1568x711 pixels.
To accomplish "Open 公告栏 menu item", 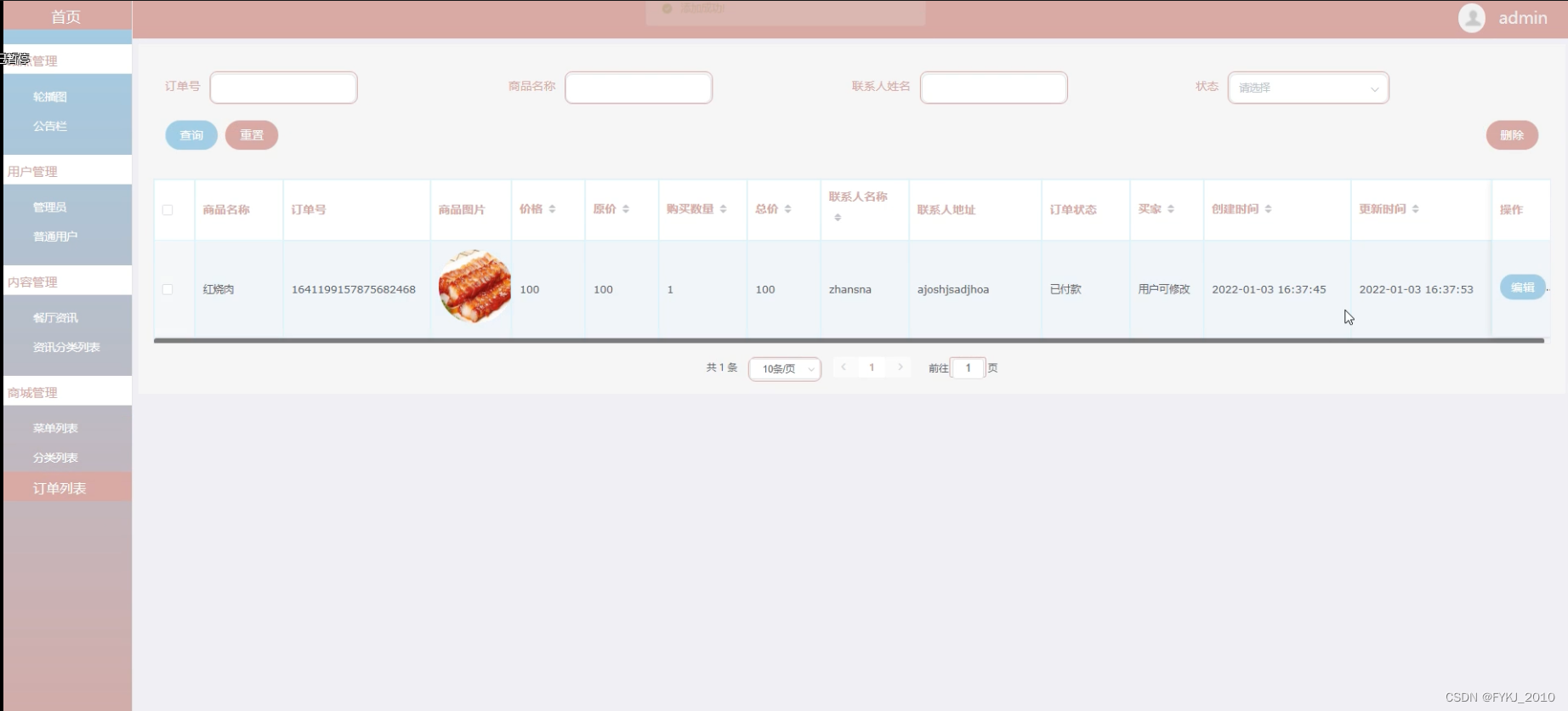I will [x=50, y=126].
